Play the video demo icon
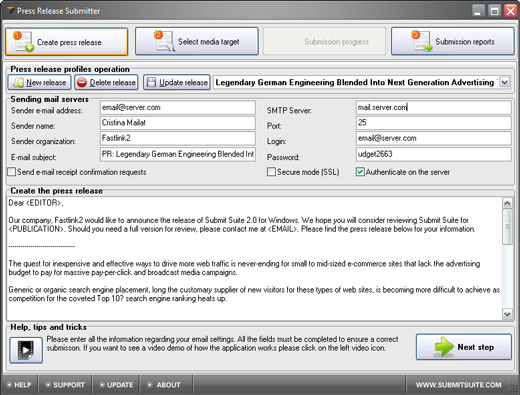 coord(26,350)
